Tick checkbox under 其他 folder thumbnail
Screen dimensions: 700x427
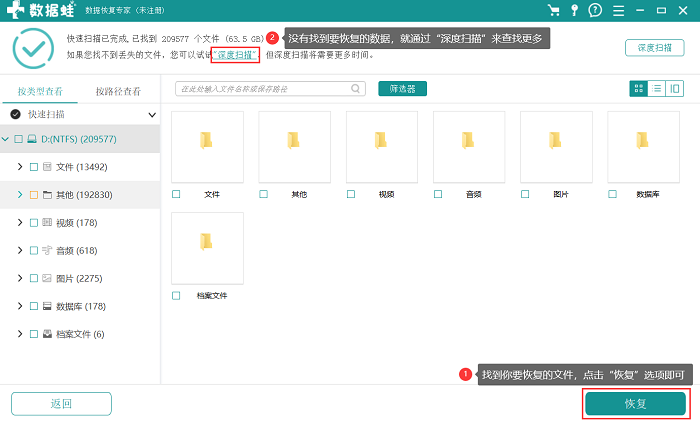[x=263, y=194]
